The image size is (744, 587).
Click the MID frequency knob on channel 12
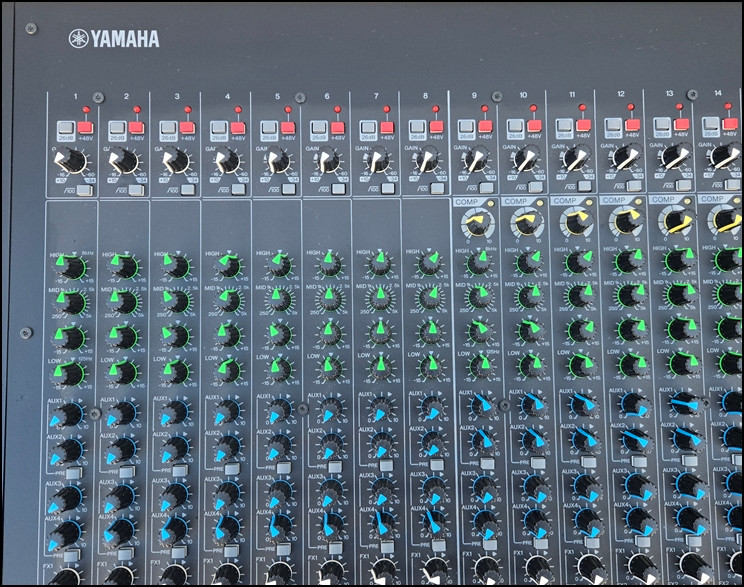tap(630, 296)
